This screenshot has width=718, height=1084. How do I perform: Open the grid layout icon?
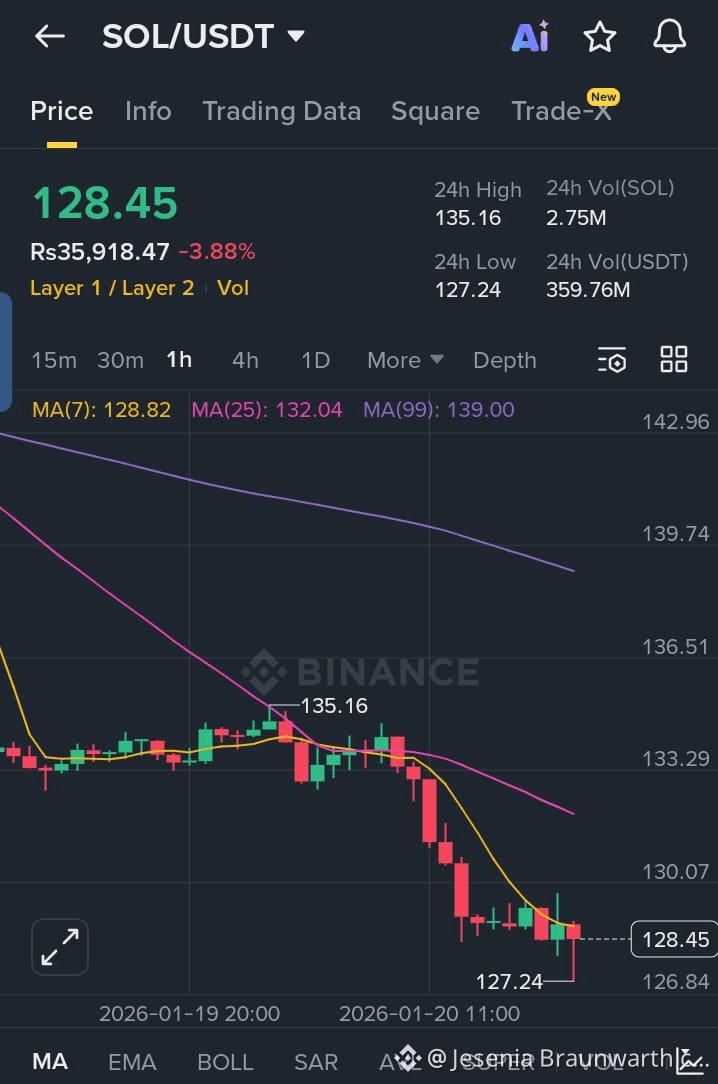pos(674,359)
